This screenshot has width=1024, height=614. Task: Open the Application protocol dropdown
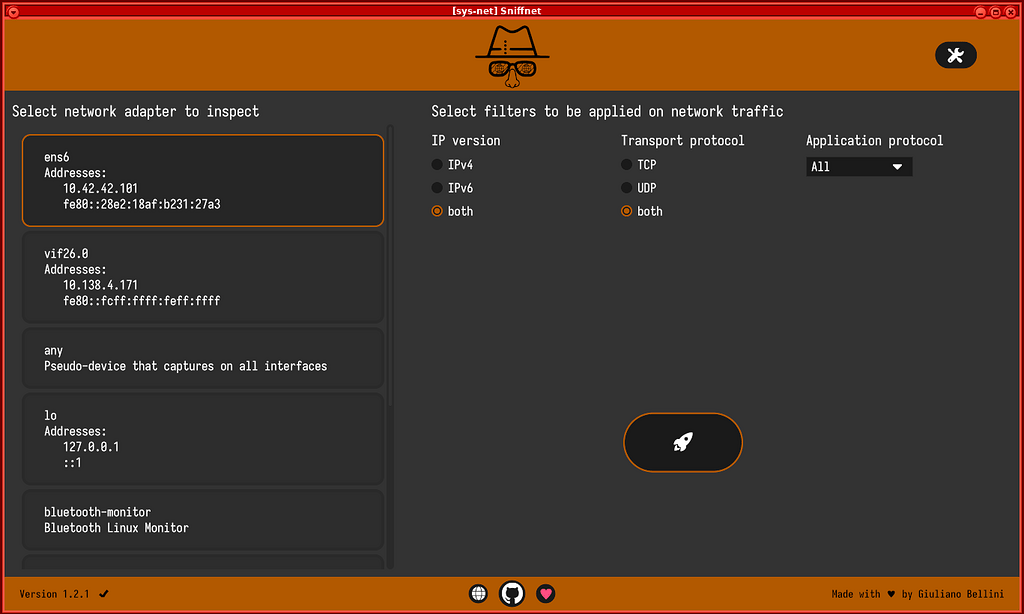tap(859, 167)
